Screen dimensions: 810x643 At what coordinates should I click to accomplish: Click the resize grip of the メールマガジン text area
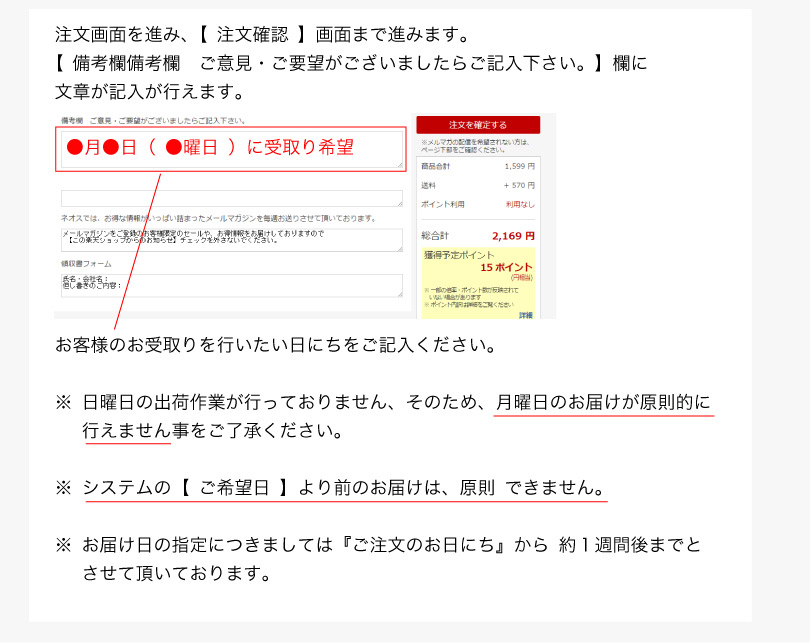(x=399, y=248)
